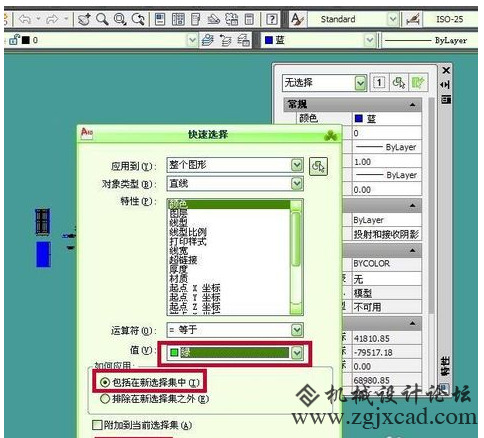Click the Help question mark icon
This screenshot has height=438, width=484.
272,19
